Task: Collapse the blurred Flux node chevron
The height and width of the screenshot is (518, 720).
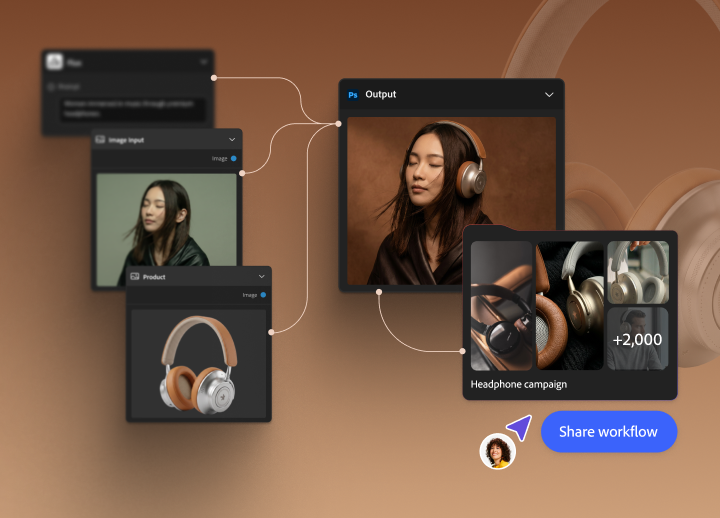Action: pos(204,62)
